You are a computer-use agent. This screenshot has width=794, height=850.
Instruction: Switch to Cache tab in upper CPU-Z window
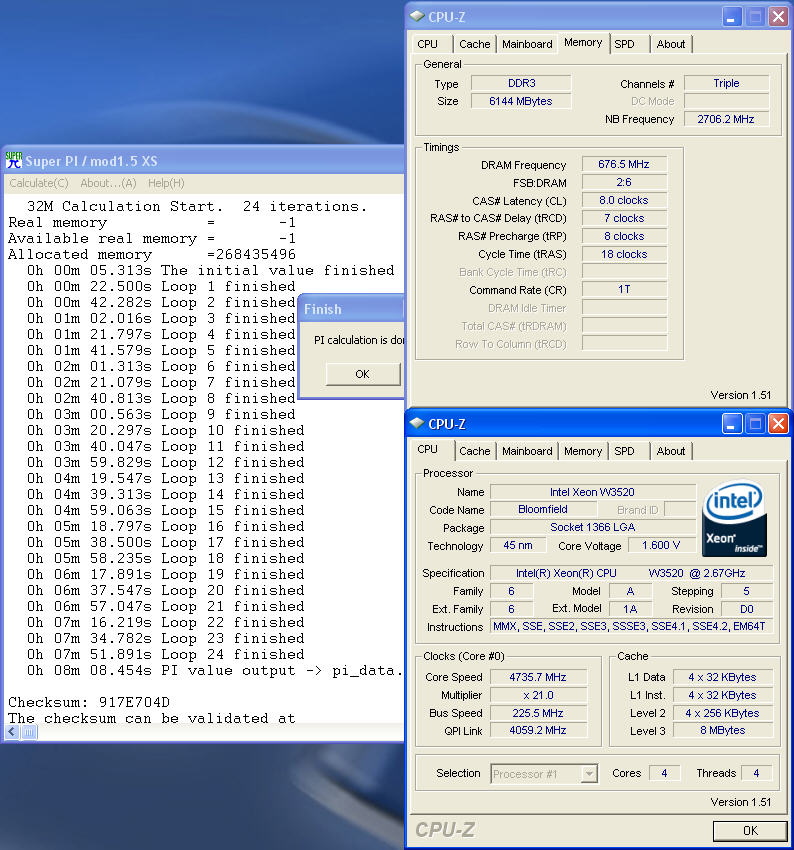point(475,44)
